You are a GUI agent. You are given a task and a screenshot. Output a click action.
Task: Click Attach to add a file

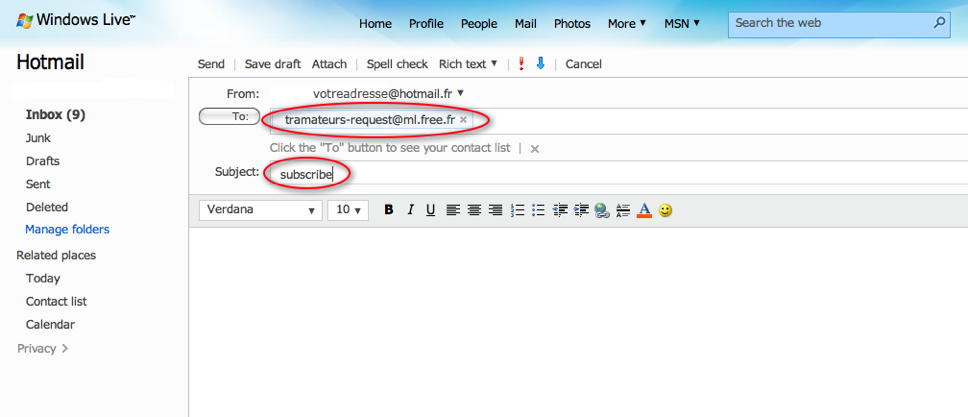coord(329,64)
